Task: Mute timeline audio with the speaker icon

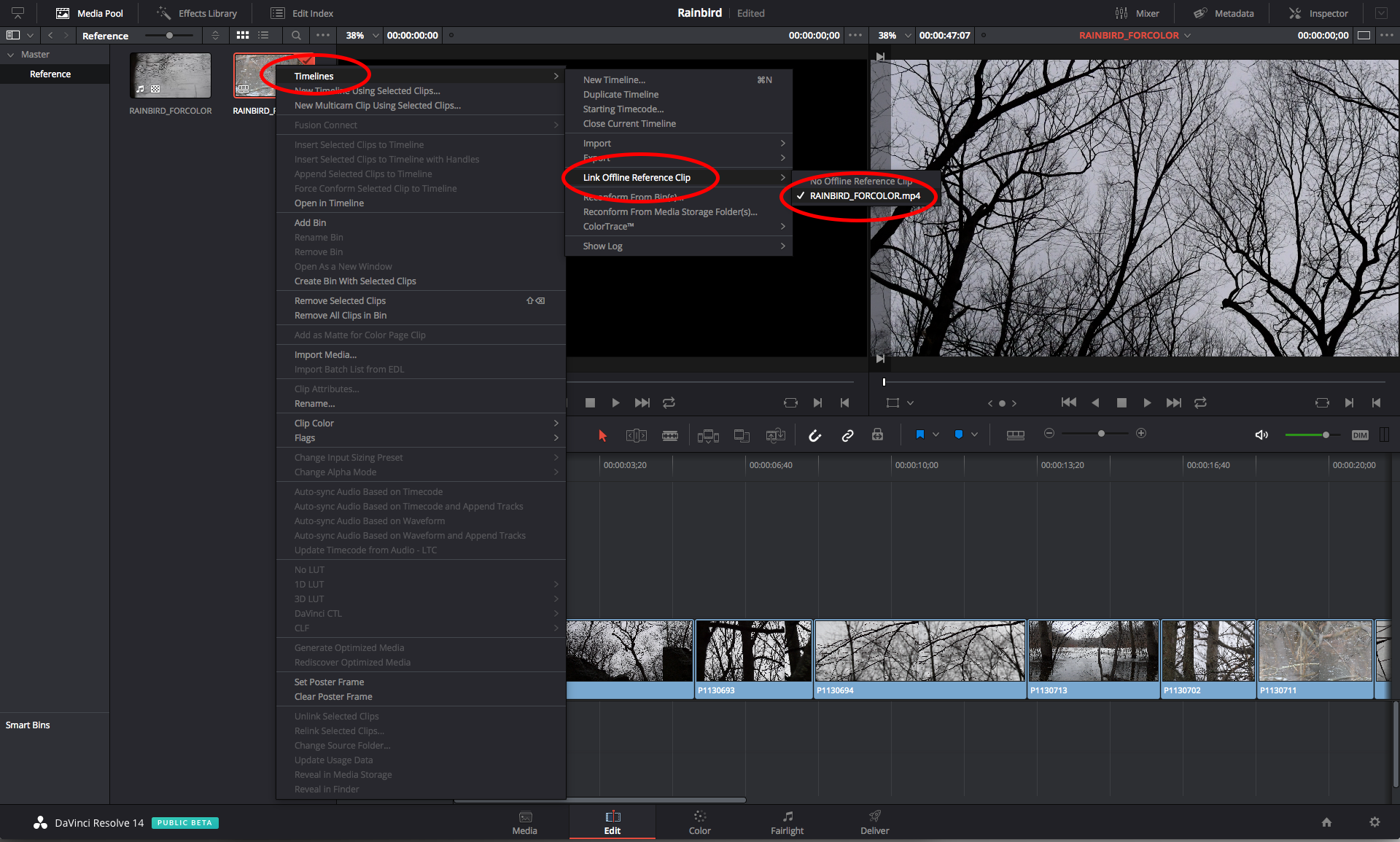Action: (x=1261, y=434)
